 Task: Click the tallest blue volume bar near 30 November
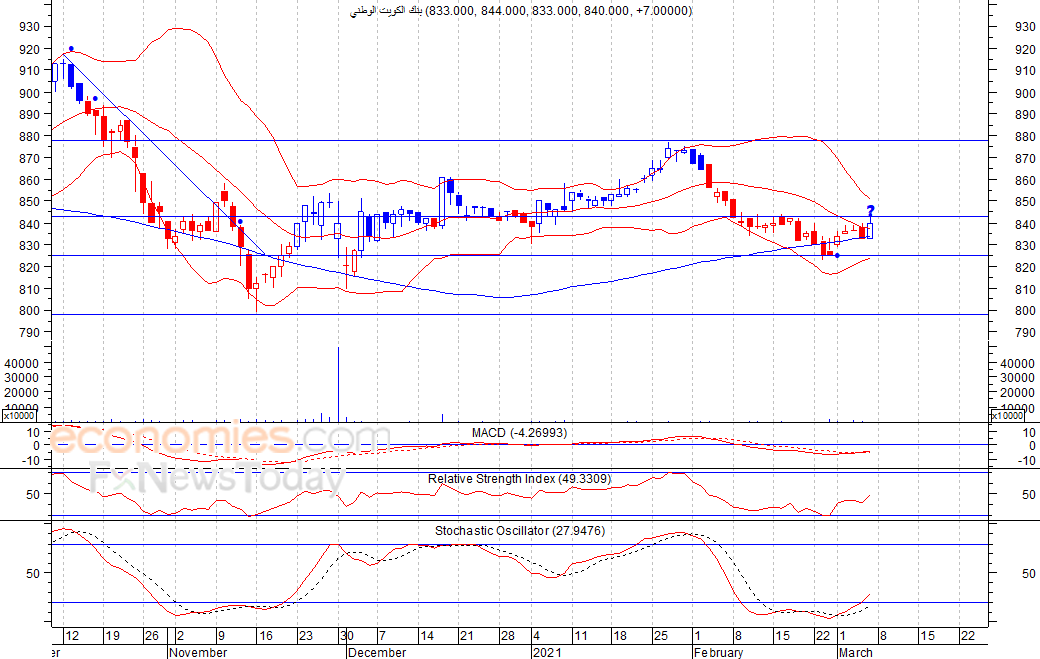[x=339, y=385]
